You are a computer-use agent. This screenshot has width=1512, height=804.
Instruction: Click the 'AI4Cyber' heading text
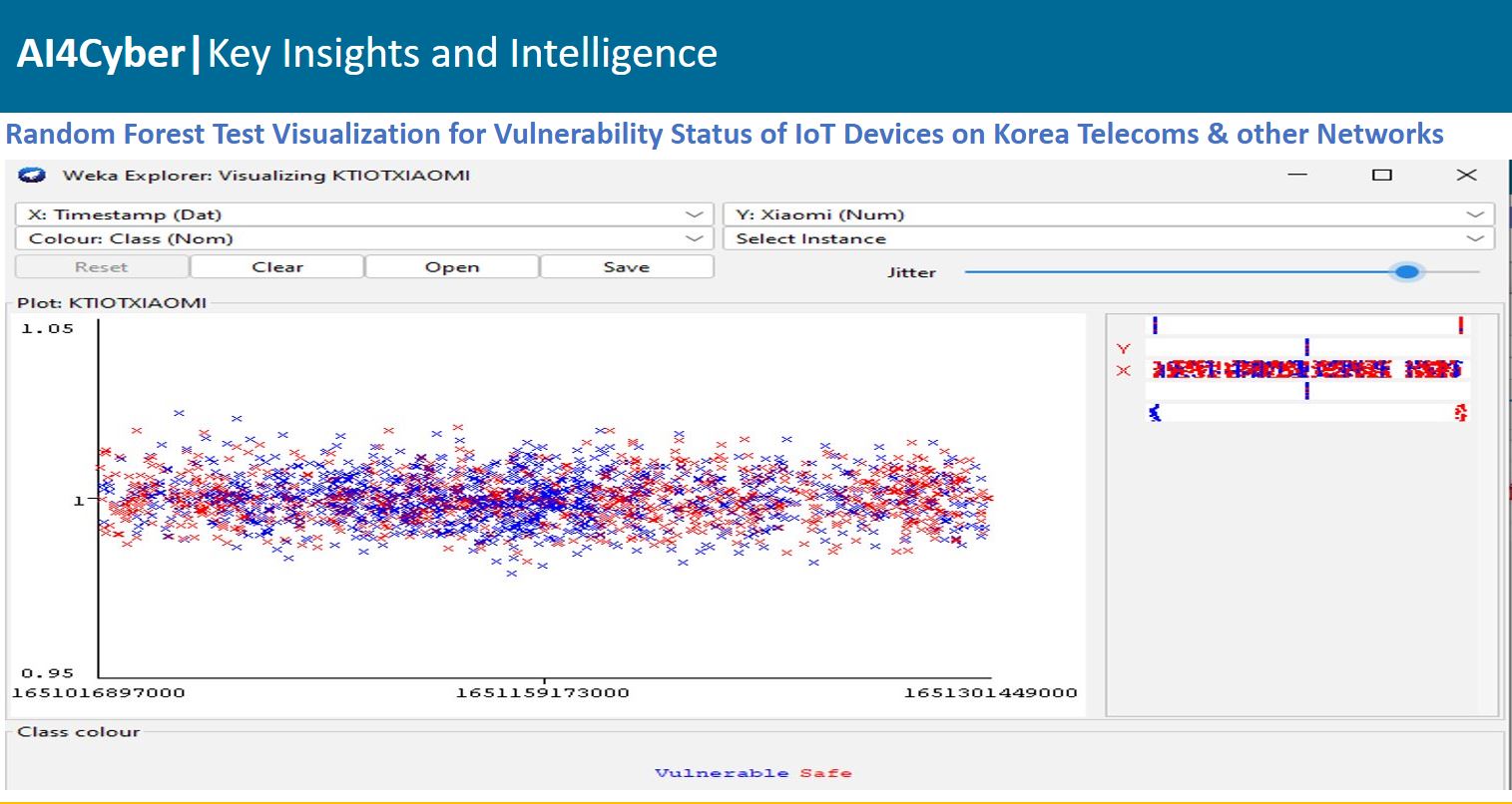100,53
